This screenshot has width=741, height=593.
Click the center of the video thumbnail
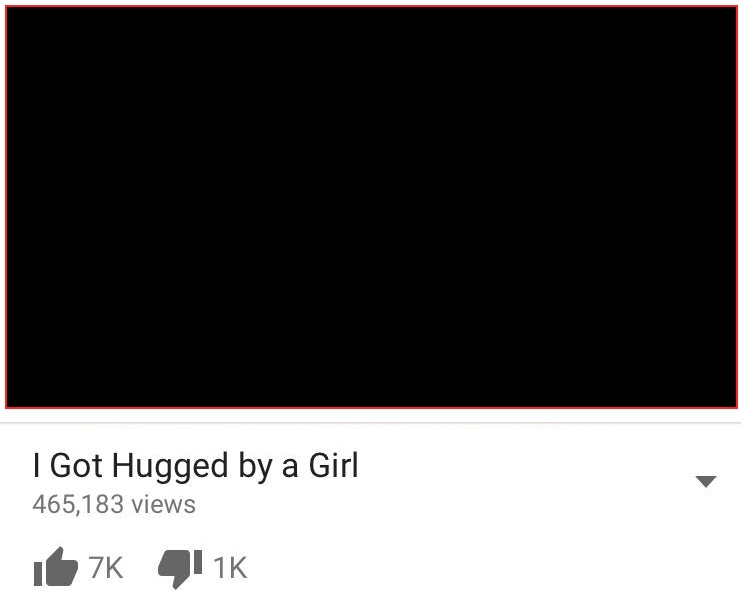(371, 207)
